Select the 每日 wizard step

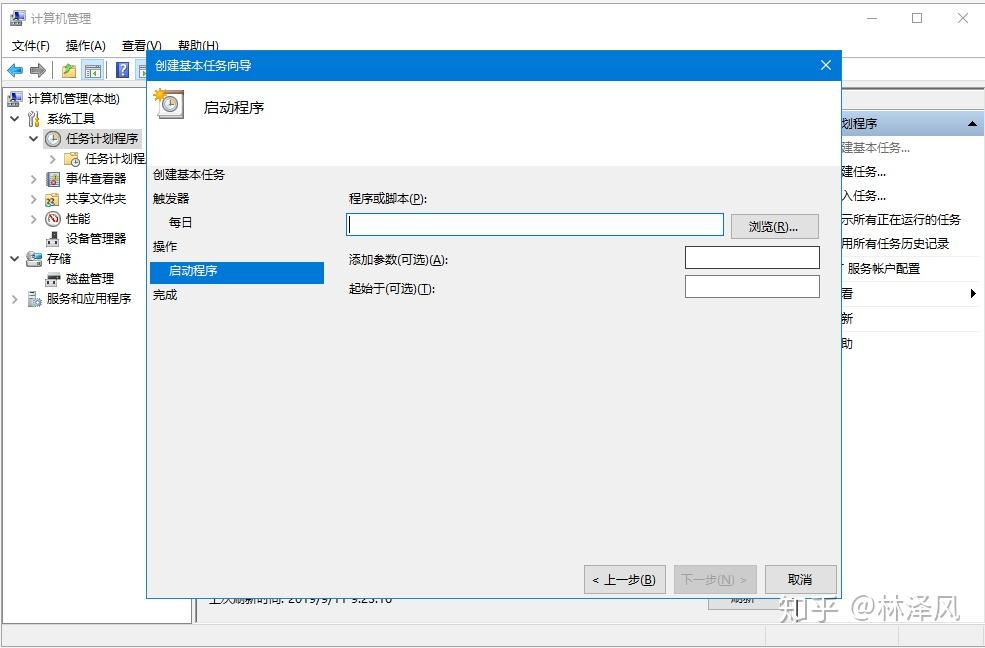(180, 222)
